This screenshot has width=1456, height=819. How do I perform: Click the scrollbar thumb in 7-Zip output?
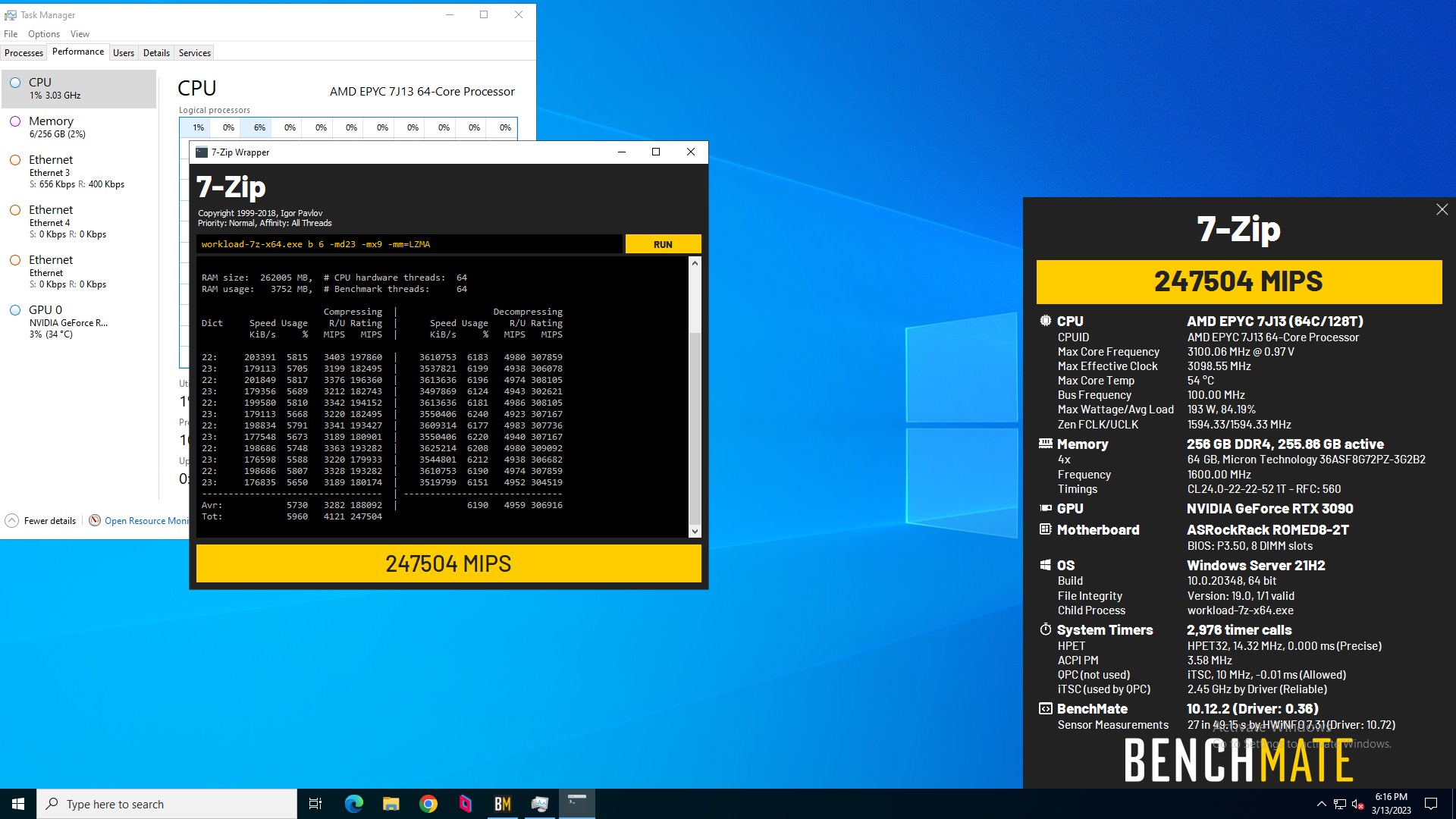pos(695,428)
